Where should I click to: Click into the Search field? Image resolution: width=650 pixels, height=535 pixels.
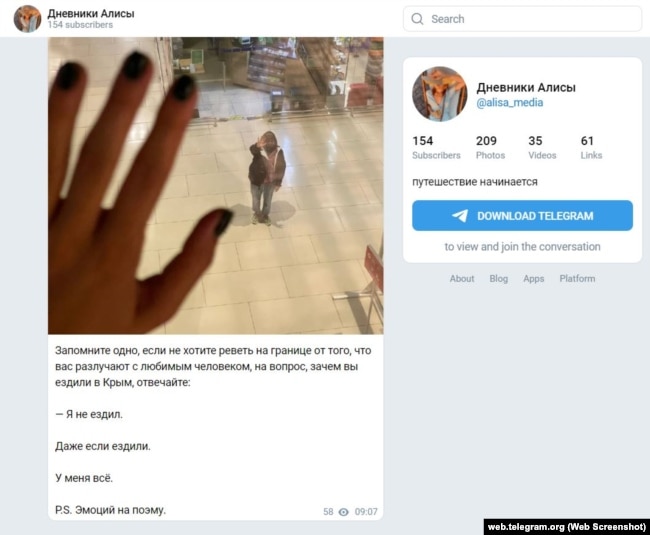point(522,19)
